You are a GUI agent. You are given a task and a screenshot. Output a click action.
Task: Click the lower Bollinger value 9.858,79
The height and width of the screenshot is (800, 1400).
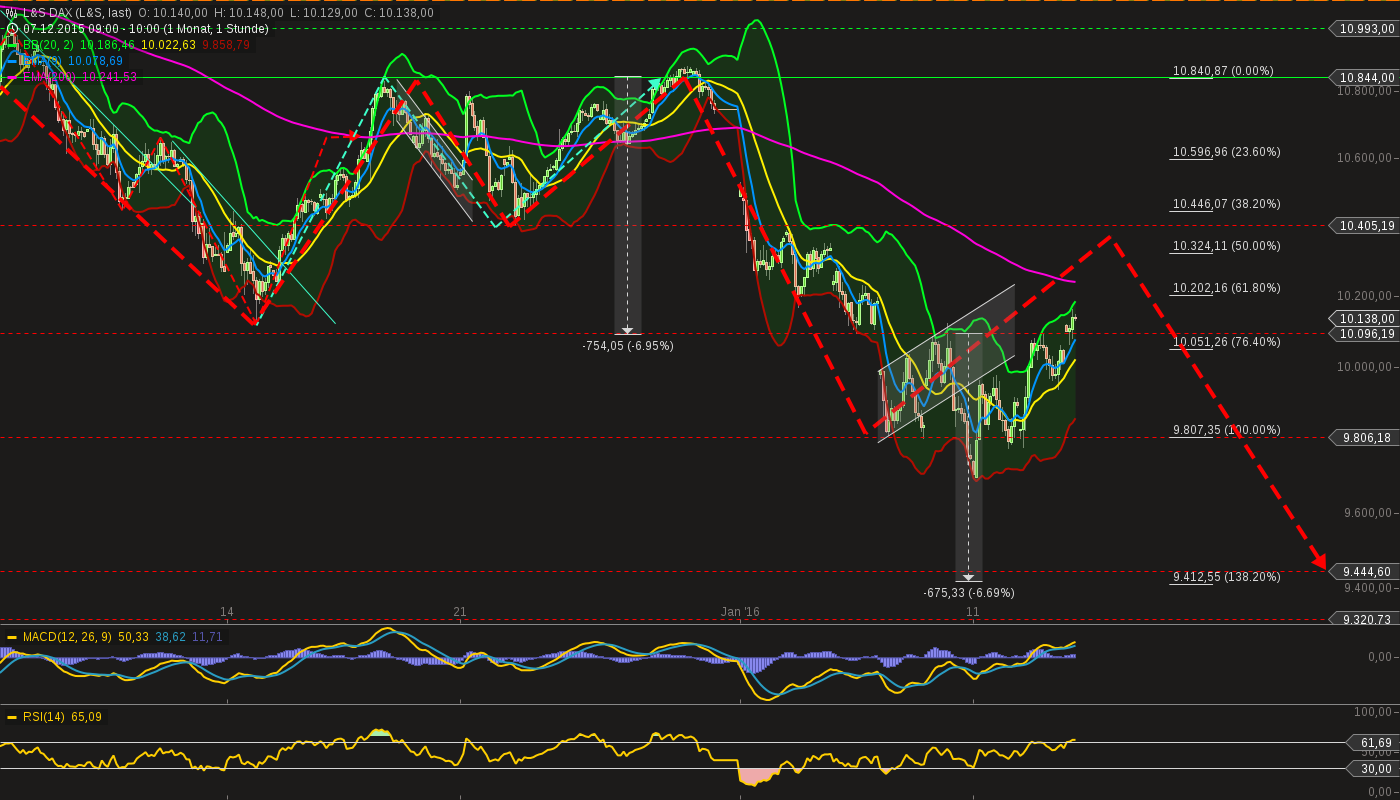pyautogui.click(x=226, y=45)
